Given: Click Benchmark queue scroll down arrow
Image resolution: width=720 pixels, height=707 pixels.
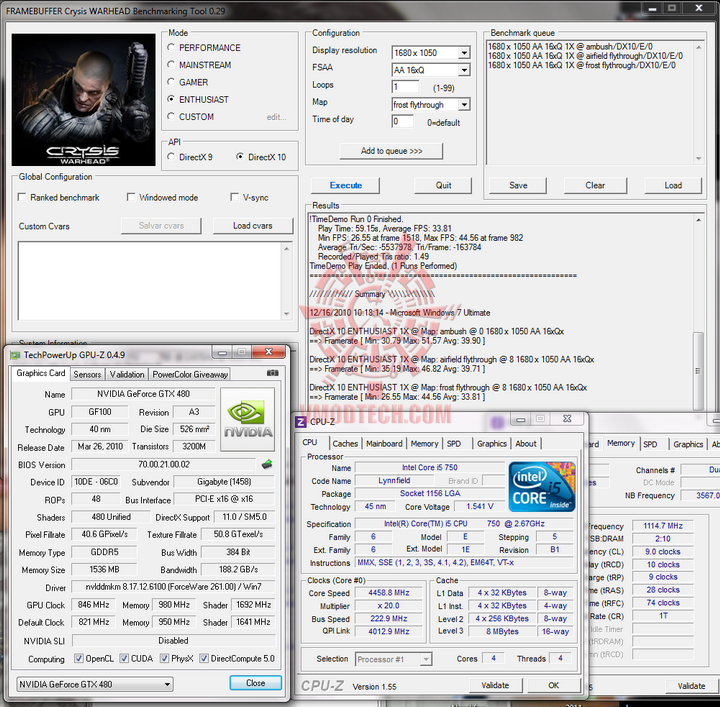Looking at the screenshot, I should tap(698, 158).
